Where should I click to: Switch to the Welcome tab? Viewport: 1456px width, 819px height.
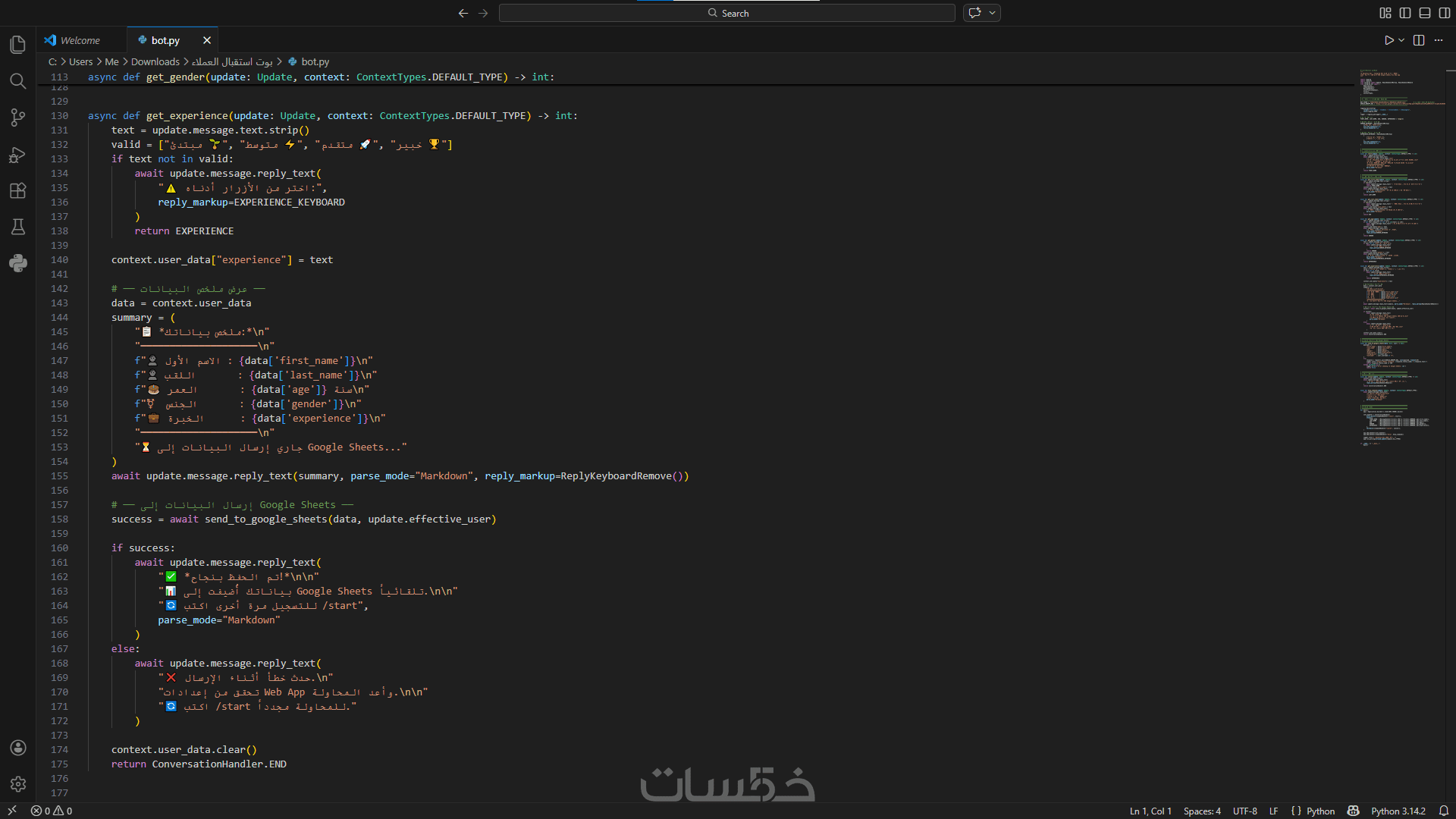[x=80, y=40]
